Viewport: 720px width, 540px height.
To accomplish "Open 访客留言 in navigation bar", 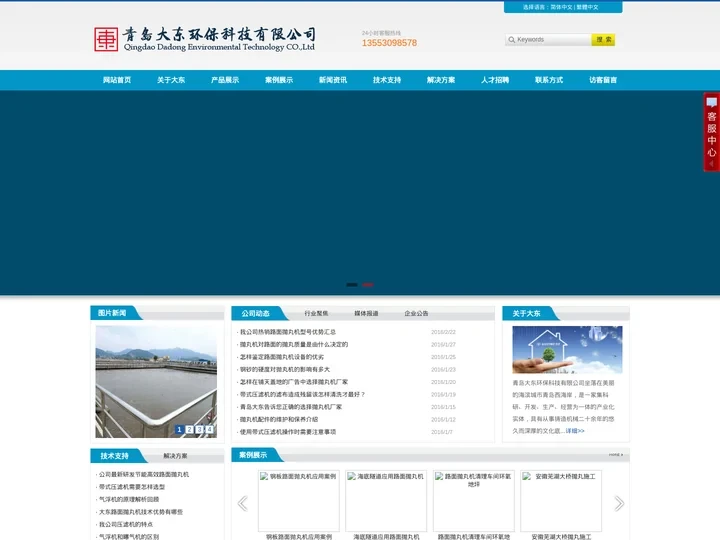I will click(603, 80).
